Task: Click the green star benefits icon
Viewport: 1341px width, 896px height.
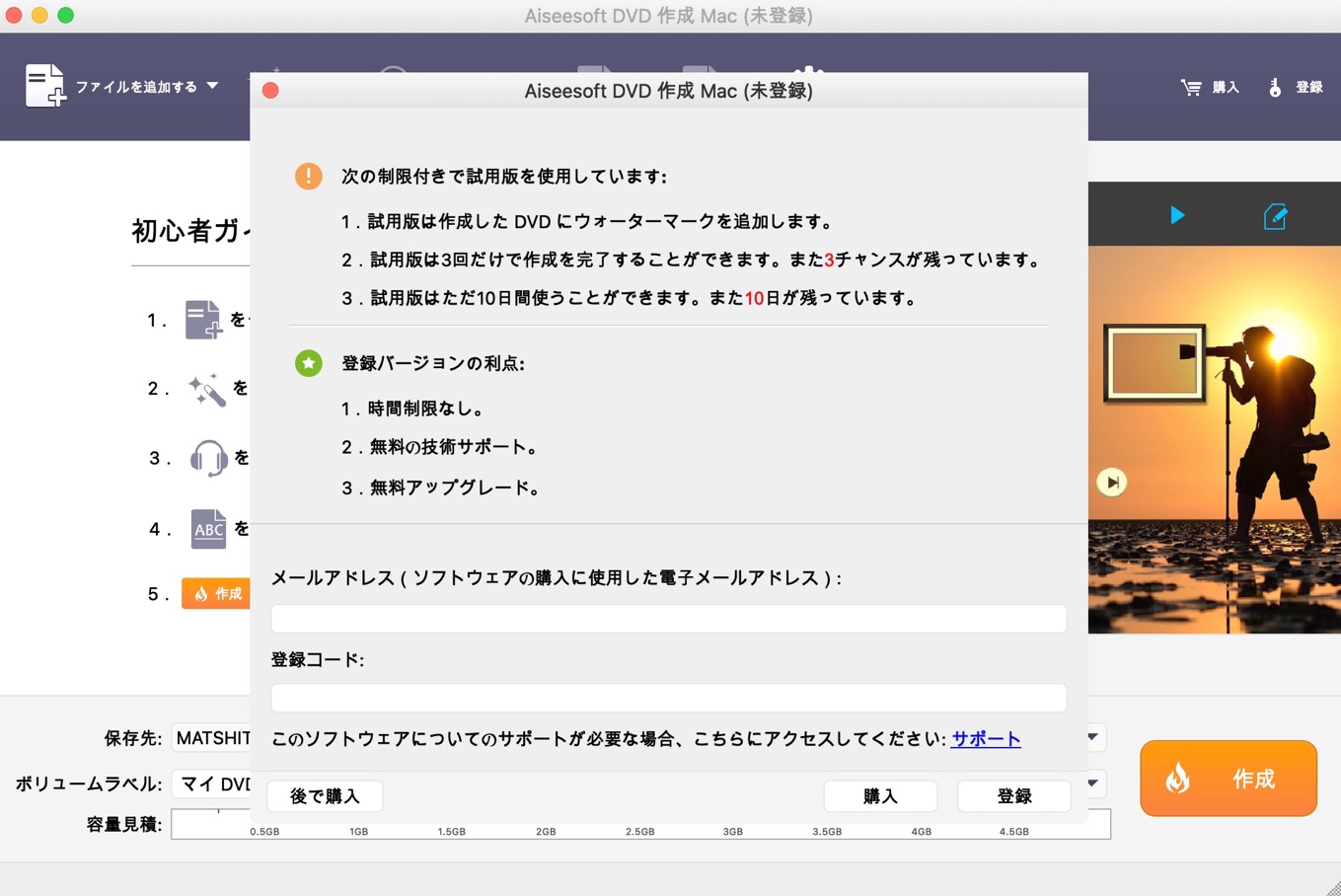Action: tap(309, 363)
